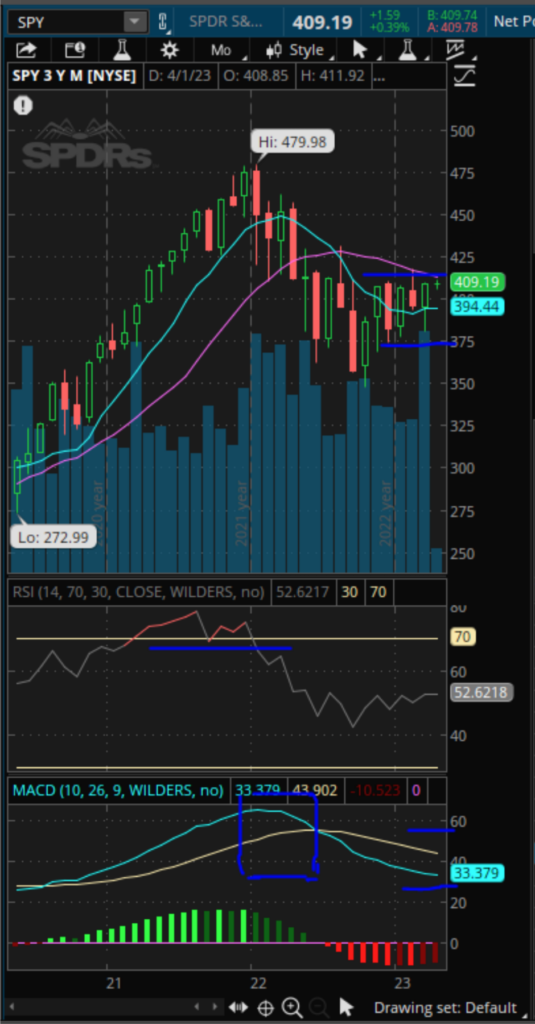Click the 52.6218 RSI axis label

482,692
